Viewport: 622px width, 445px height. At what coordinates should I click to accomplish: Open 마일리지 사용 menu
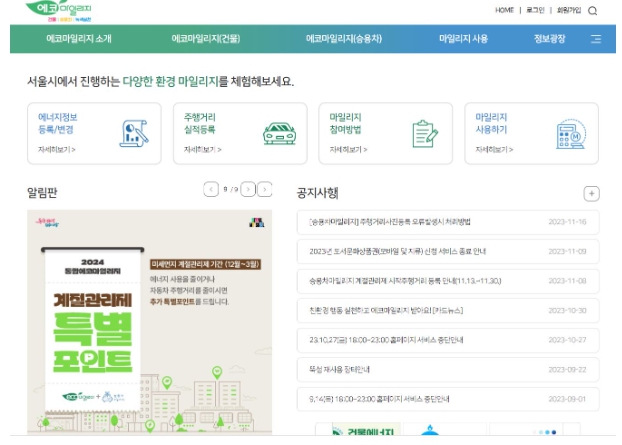tap(463, 39)
